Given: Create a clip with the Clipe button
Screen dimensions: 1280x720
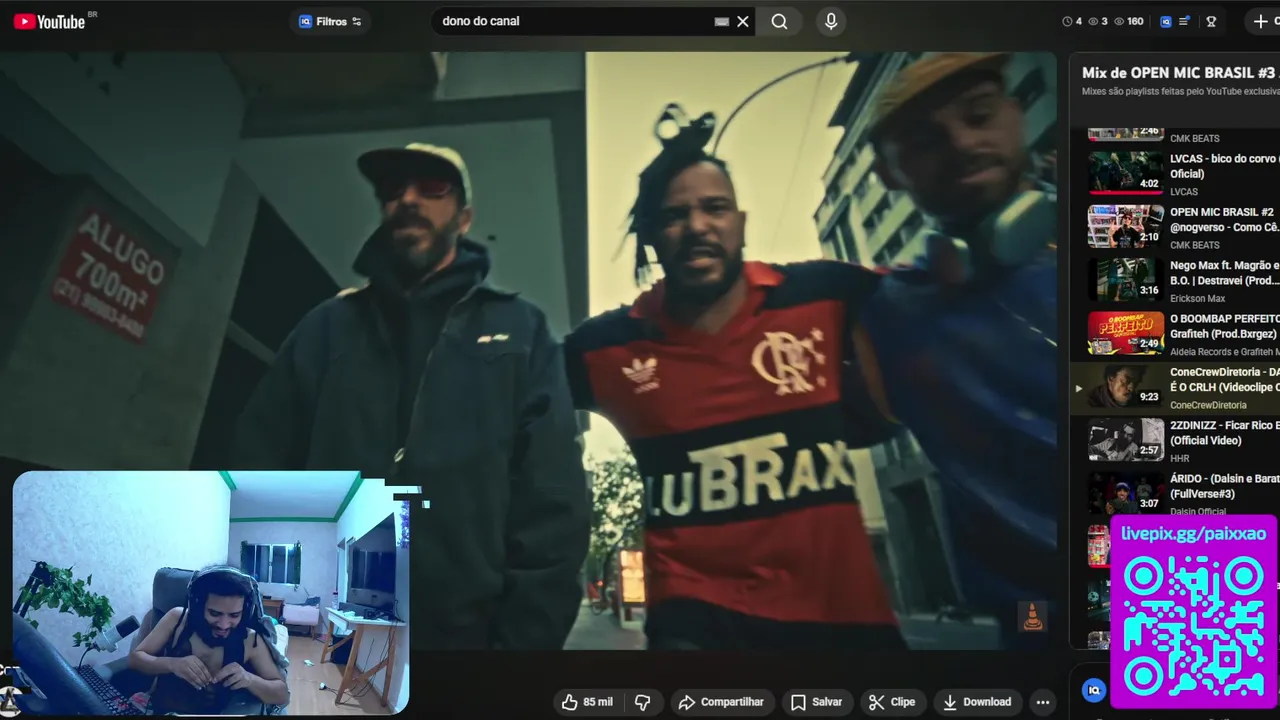Looking at the screenshot, I should point(892,702).
